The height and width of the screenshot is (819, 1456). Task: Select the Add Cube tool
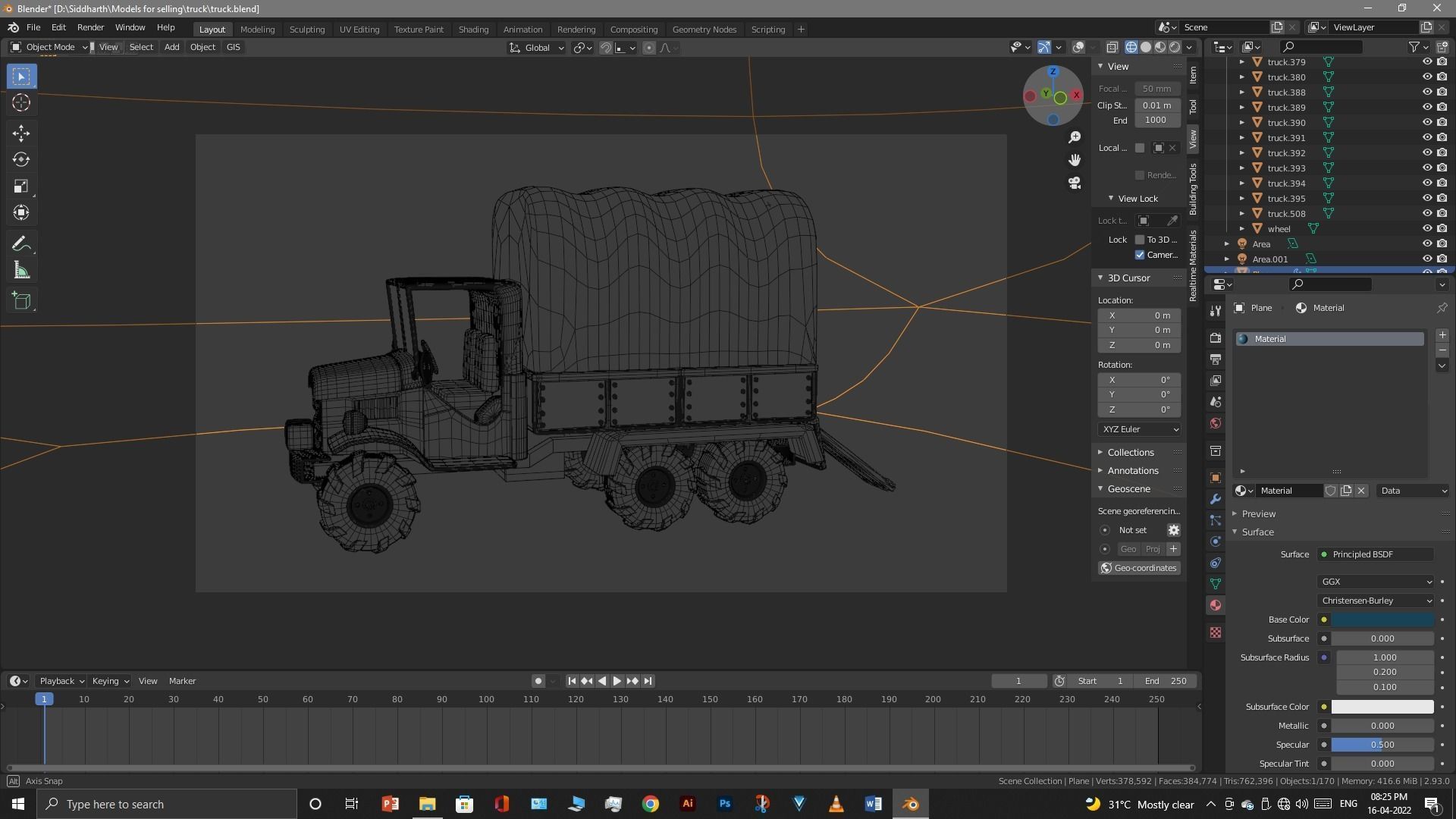coord(21,301)
